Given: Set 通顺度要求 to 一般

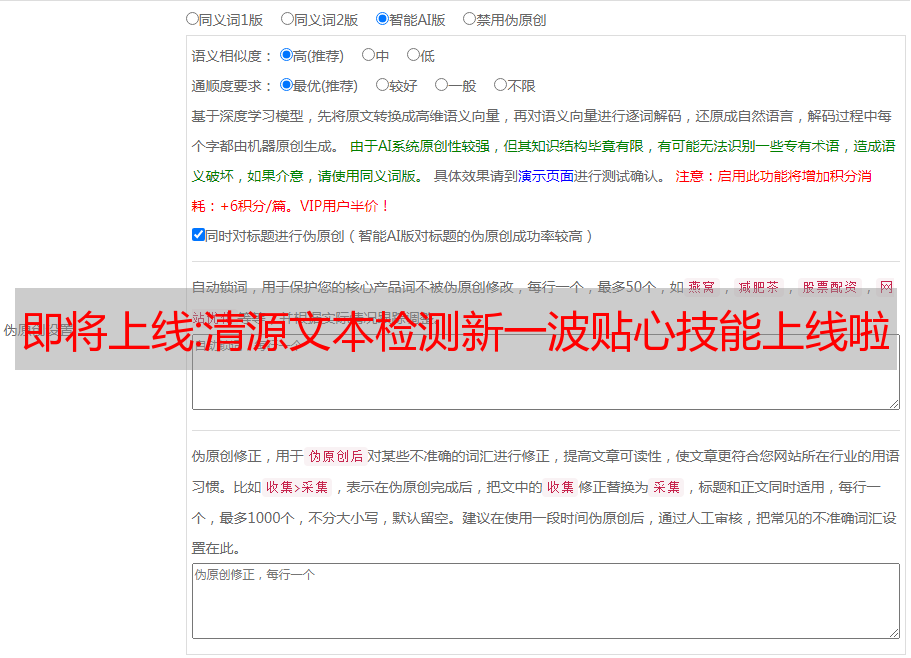Looking at the screenshot, I should pyautogui.click(x=441, y=85).
